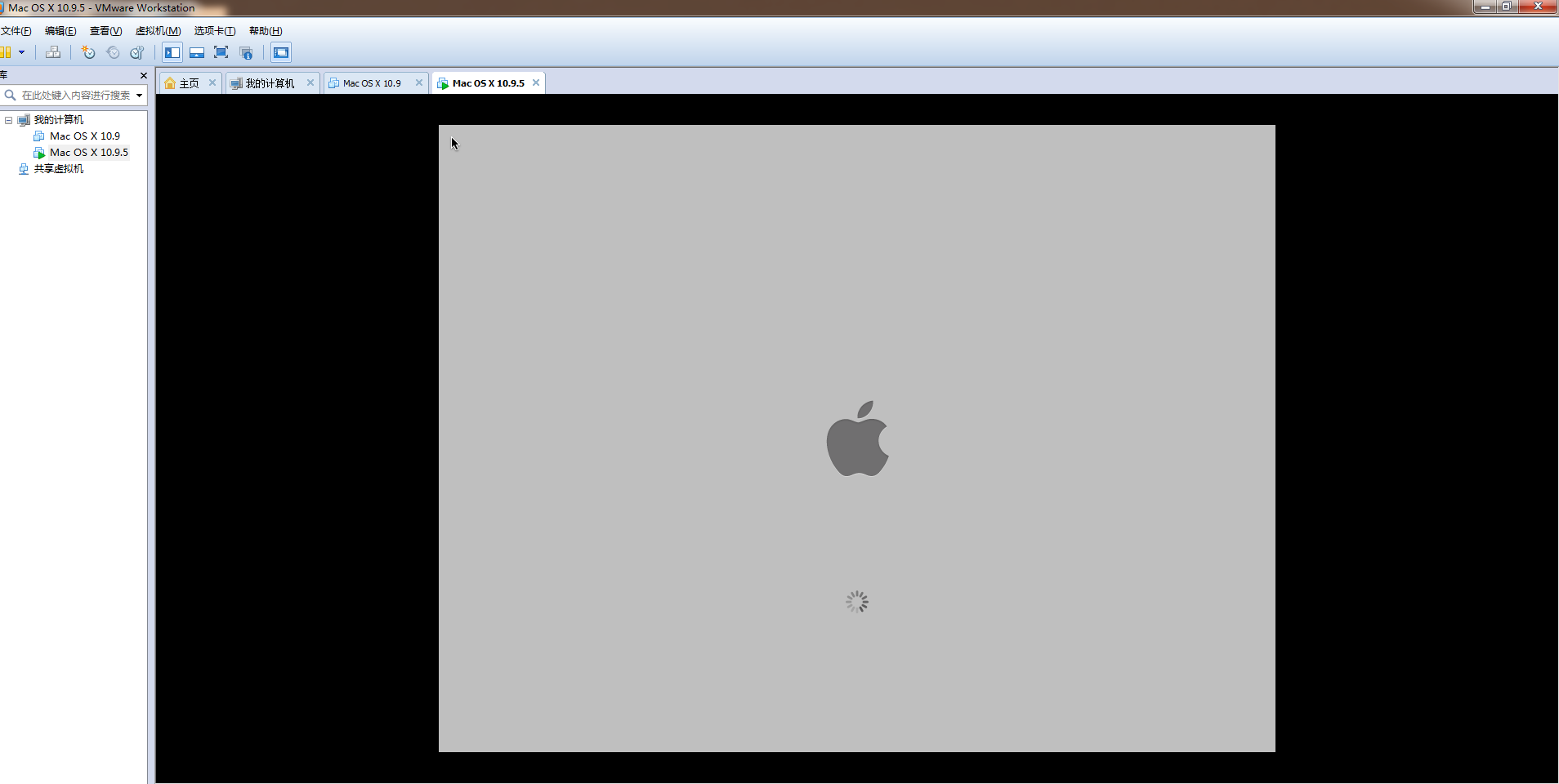Image resolution: width=1559 pixels, height=784 pixels.
Task: Open the library search filter dropdown arrow
Action: [140, 96]
